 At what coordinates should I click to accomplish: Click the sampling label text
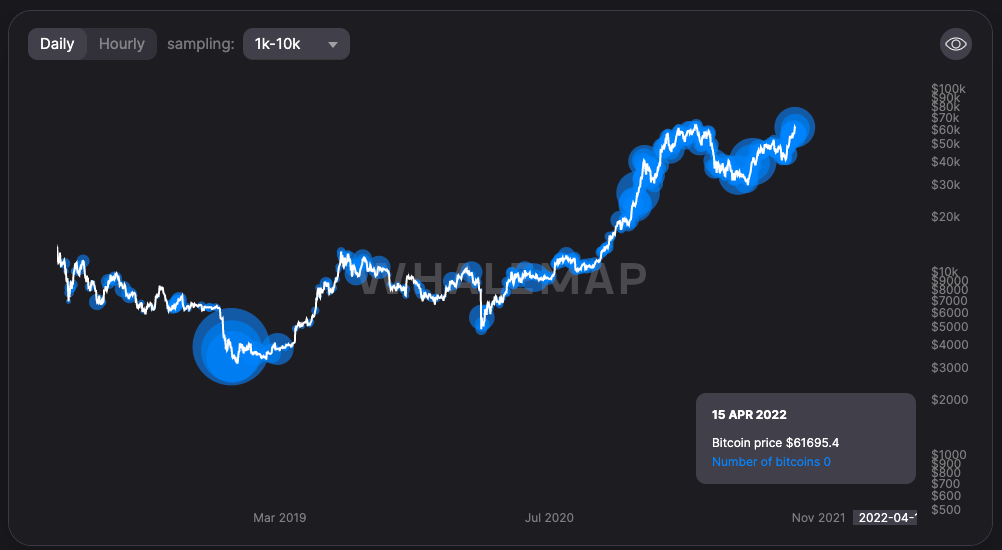tap(201, 44)
